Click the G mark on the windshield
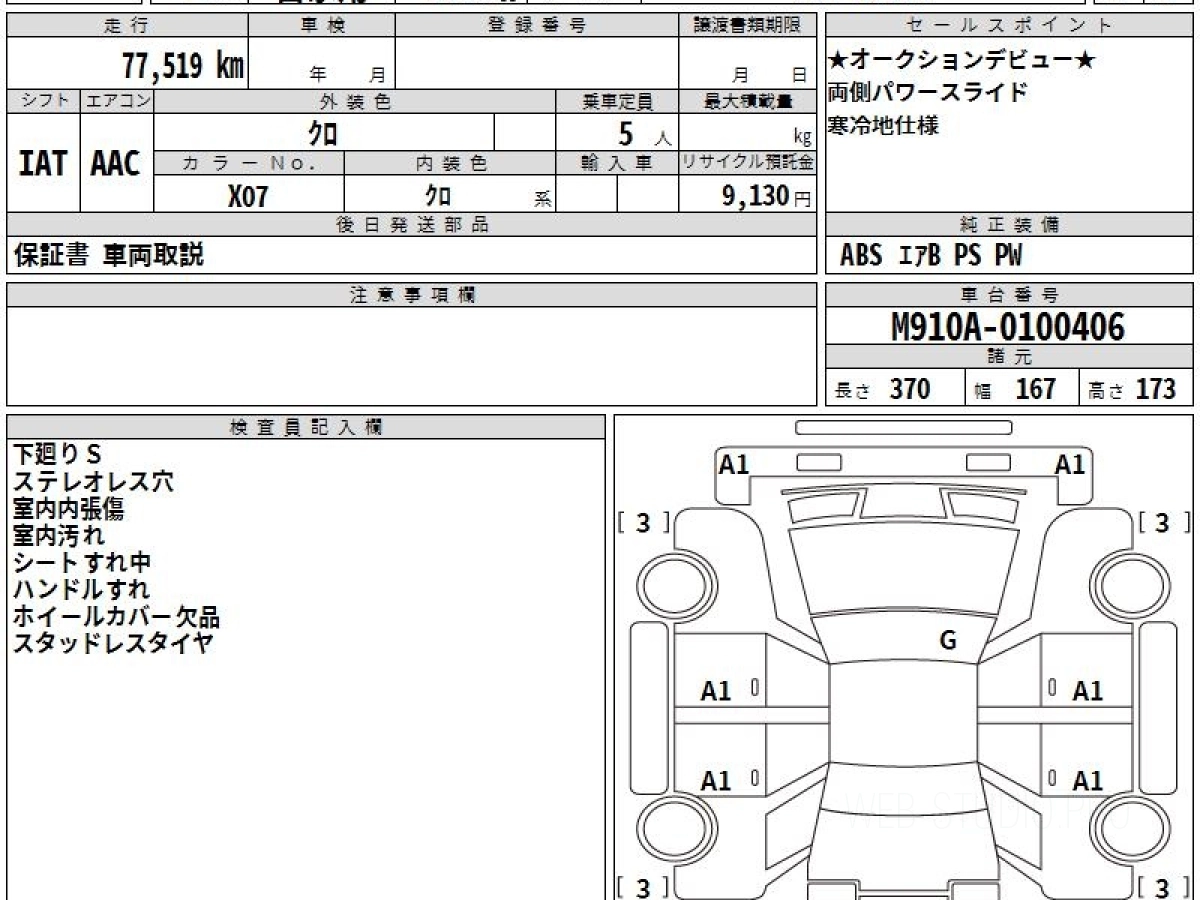The width and height of the screenshot is (1200, 900). [x=948, y=641]
